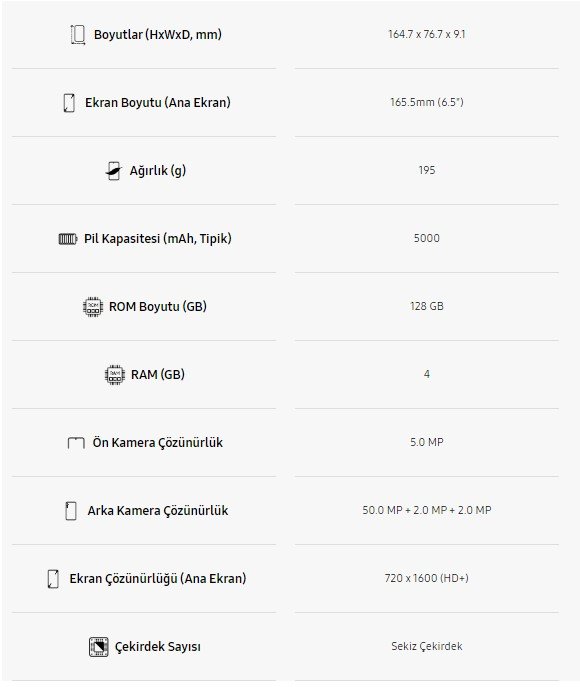Click the screen resolution icon beside Ekran Çözünürlüğü

pos(53,579)
